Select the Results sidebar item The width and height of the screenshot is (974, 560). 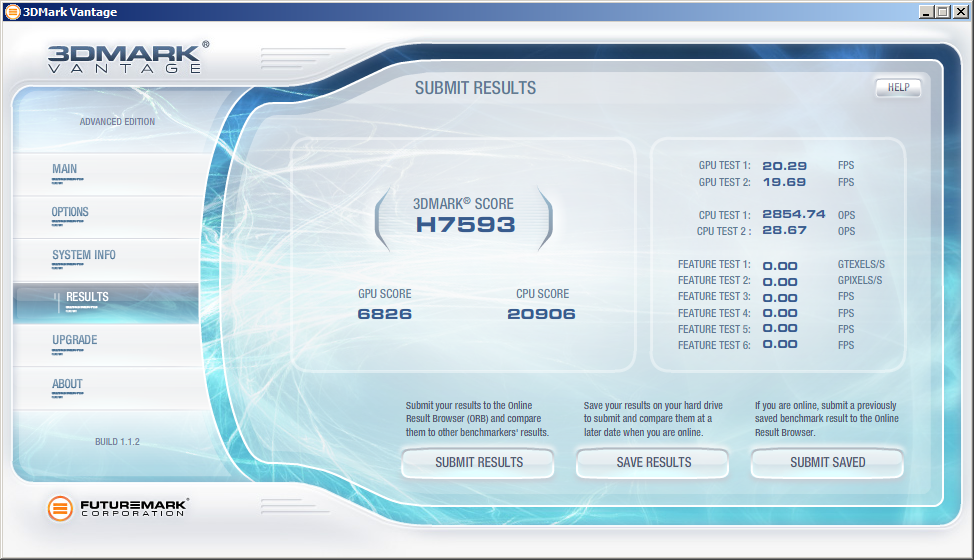(88, 298)
